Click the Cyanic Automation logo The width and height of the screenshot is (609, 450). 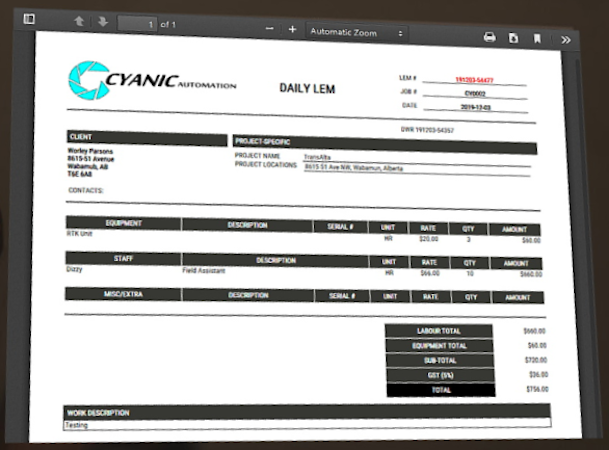click(x=152, y=81)
